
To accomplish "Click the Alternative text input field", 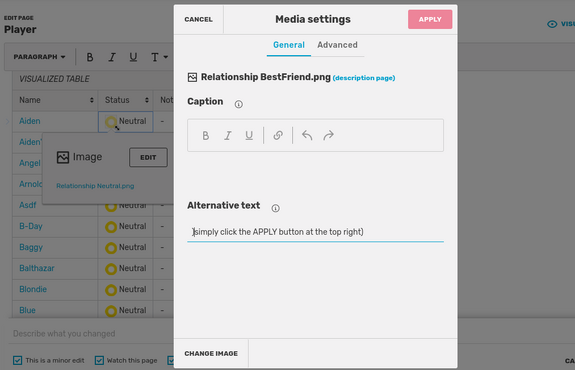I will [315, 232].
